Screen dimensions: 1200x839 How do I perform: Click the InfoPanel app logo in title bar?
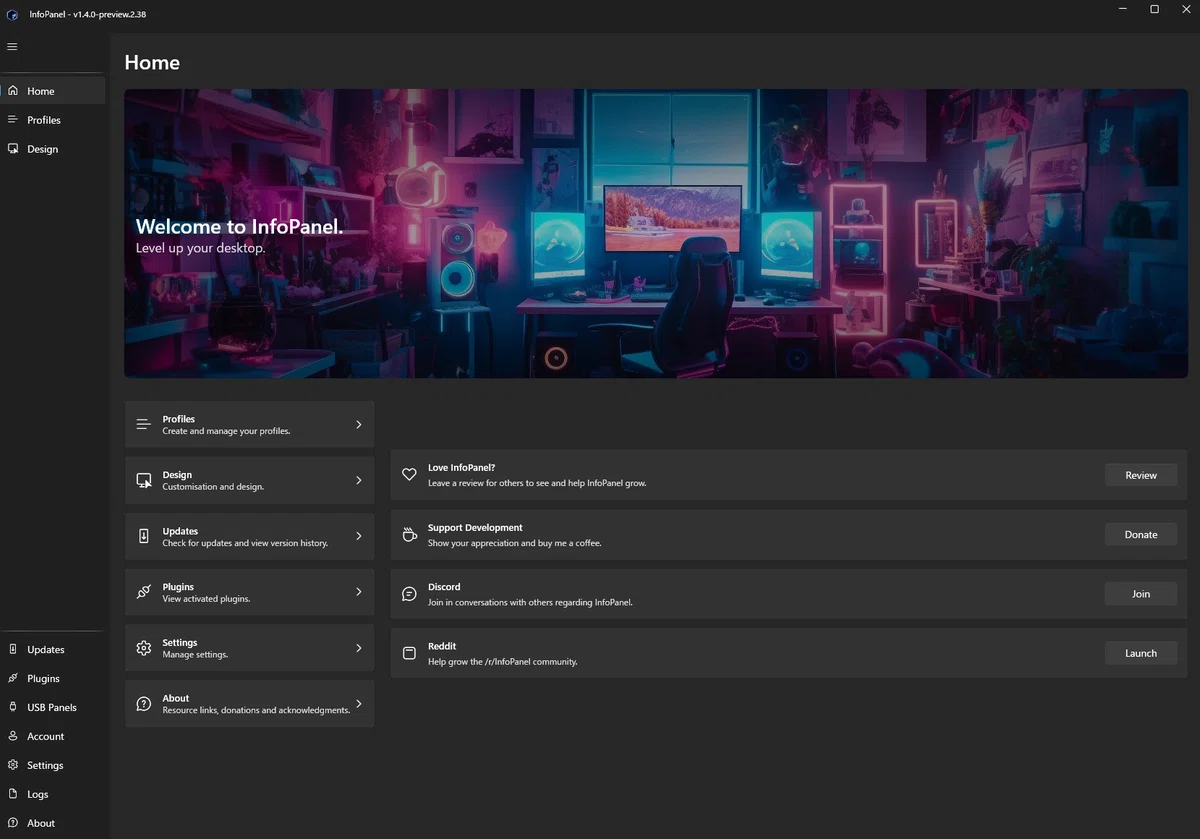click(x=13, y=14)
